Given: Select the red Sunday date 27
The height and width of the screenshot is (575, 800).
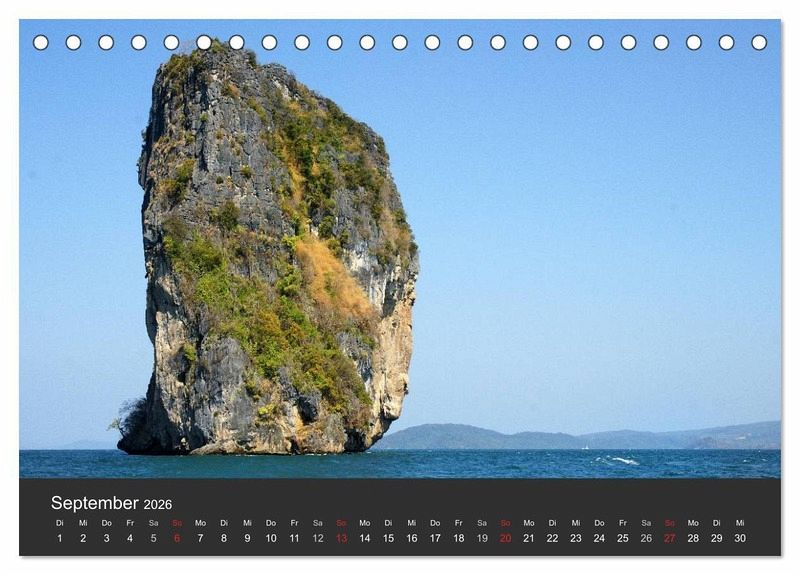Looking at the screenshot, I should pyautogui.click(x=669, y=538).
